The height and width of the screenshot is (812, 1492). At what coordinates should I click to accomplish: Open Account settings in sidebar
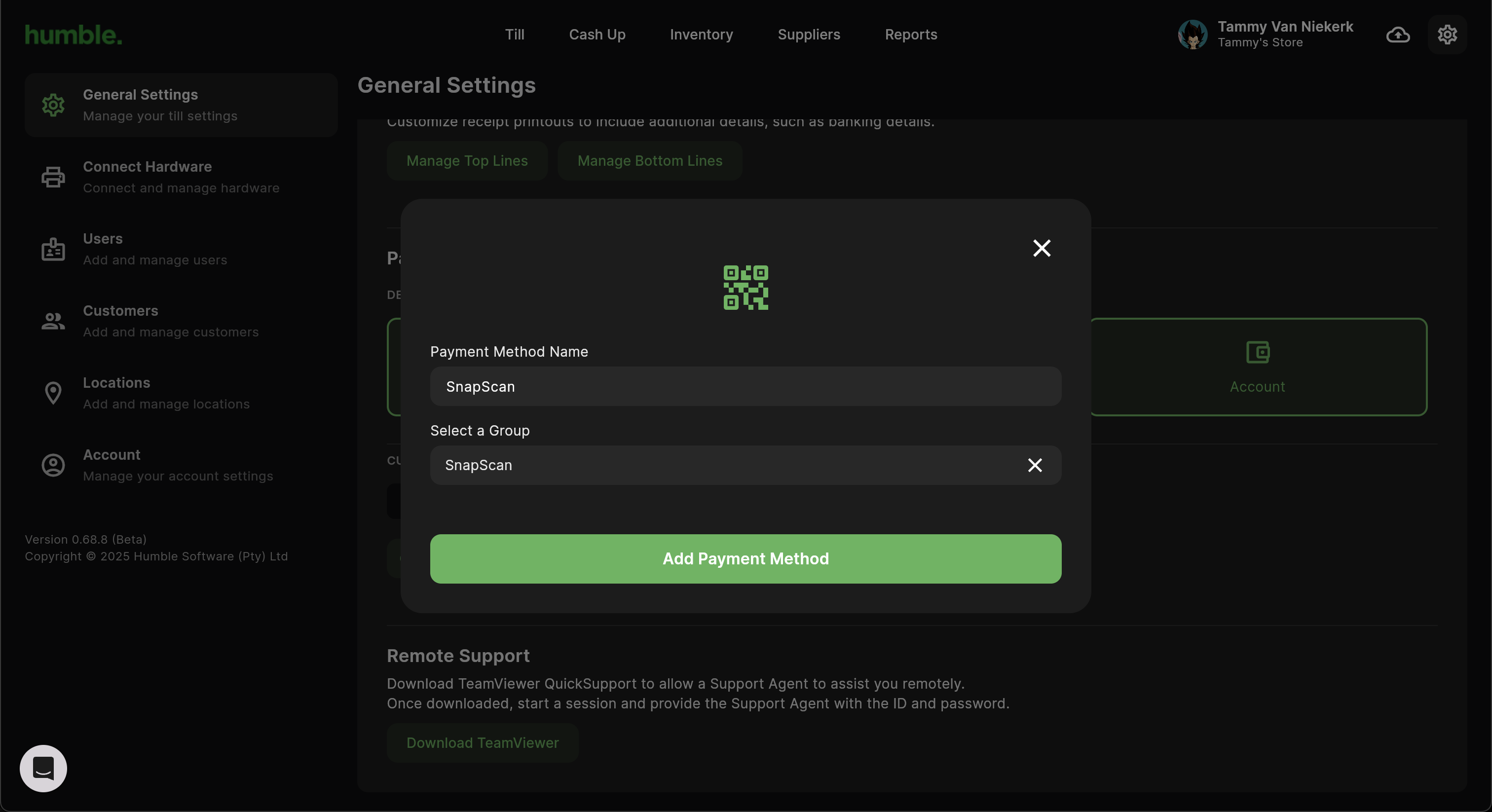pos(181,465)
